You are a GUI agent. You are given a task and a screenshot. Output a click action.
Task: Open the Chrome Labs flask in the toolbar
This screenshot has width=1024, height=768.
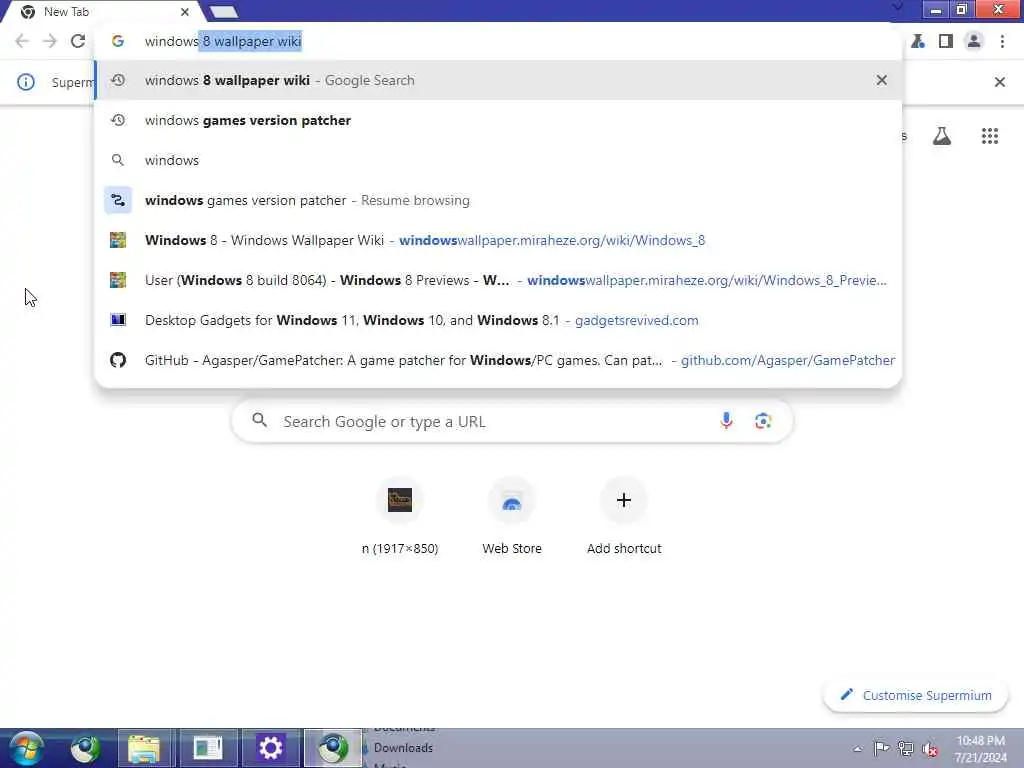(918, 41)
